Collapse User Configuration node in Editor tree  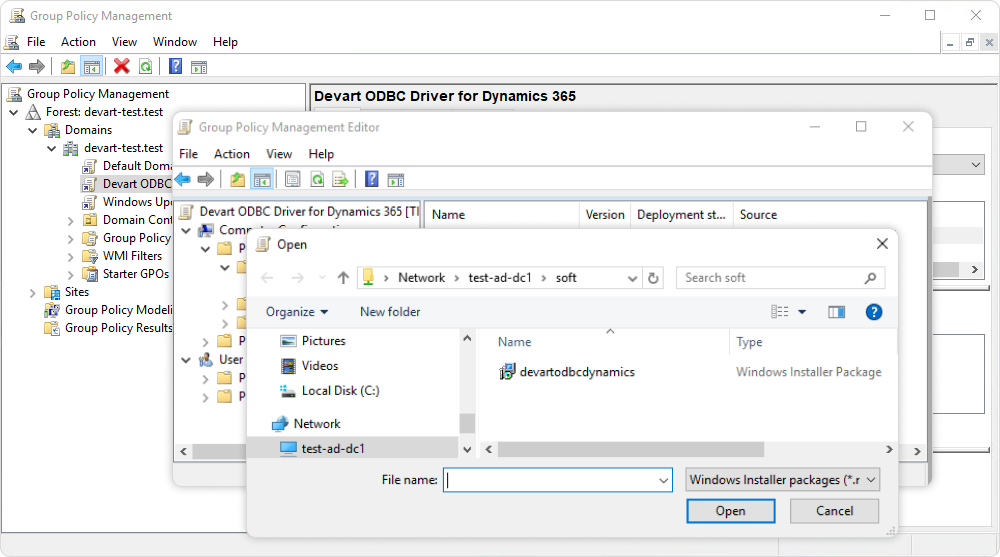point(186,360)
